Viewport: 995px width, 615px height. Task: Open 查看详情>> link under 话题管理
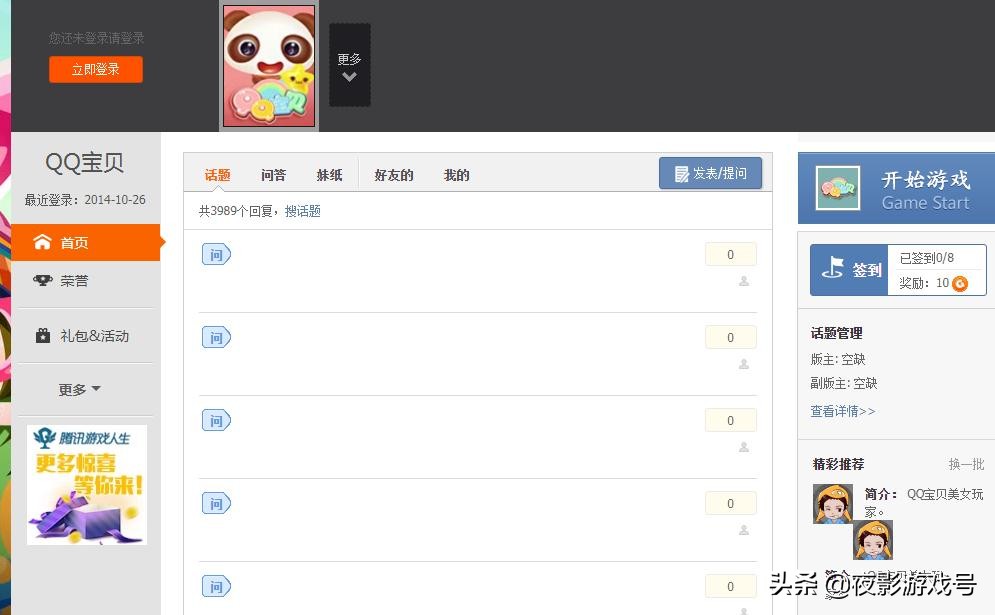(843, 411)
